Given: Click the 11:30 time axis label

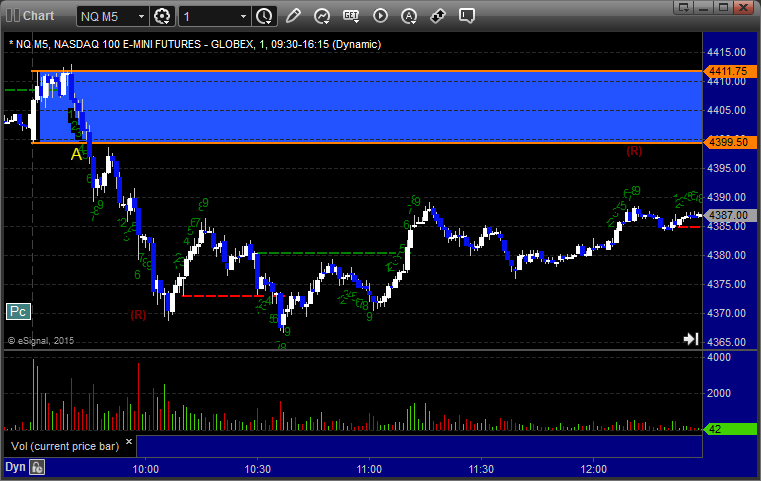Looking at the screenshot, I should (481, 469).
